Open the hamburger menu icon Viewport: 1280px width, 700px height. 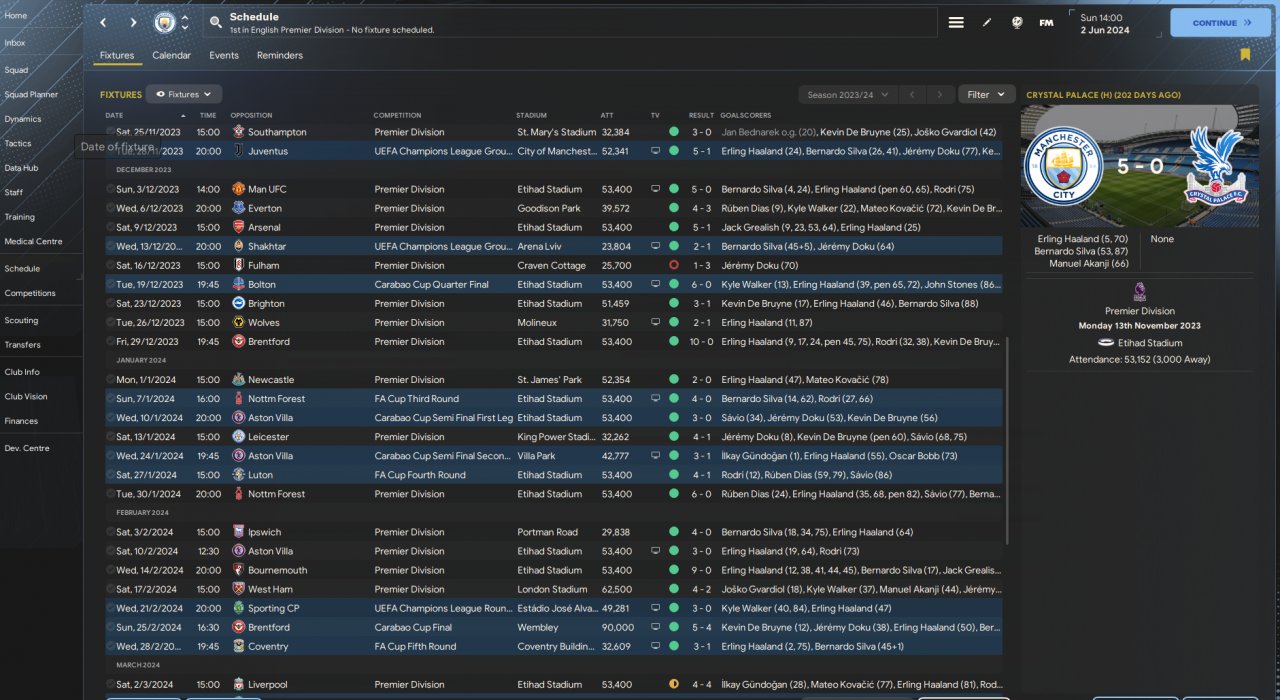pos(956,22)
